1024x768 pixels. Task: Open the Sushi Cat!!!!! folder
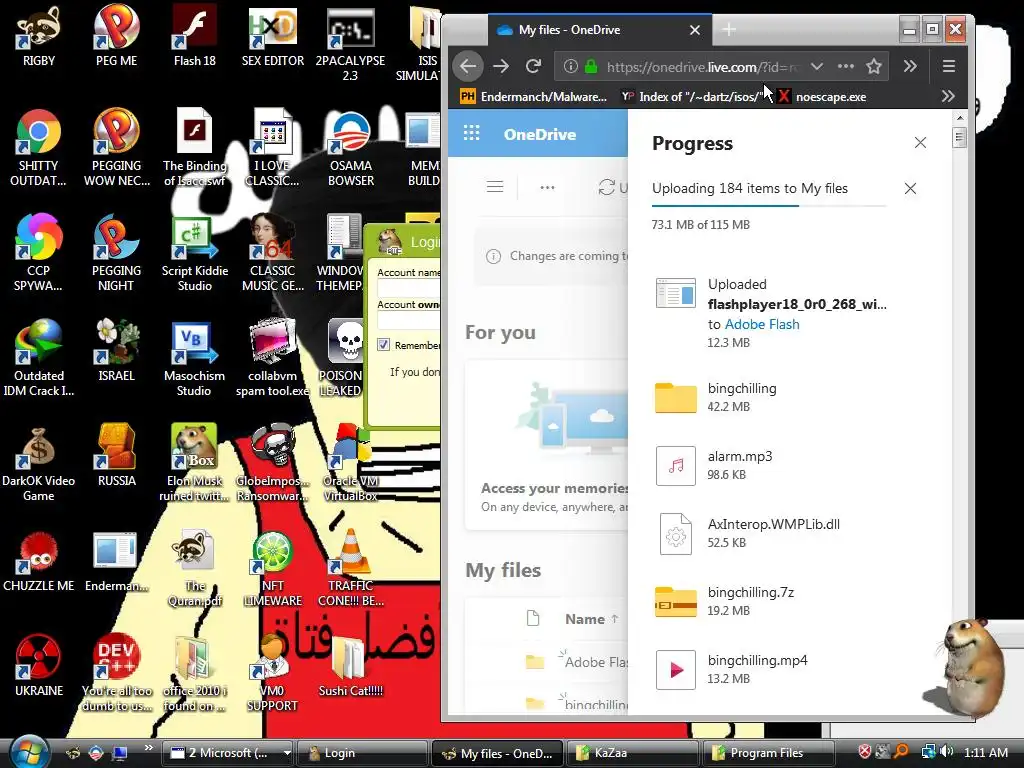[351, 666]
